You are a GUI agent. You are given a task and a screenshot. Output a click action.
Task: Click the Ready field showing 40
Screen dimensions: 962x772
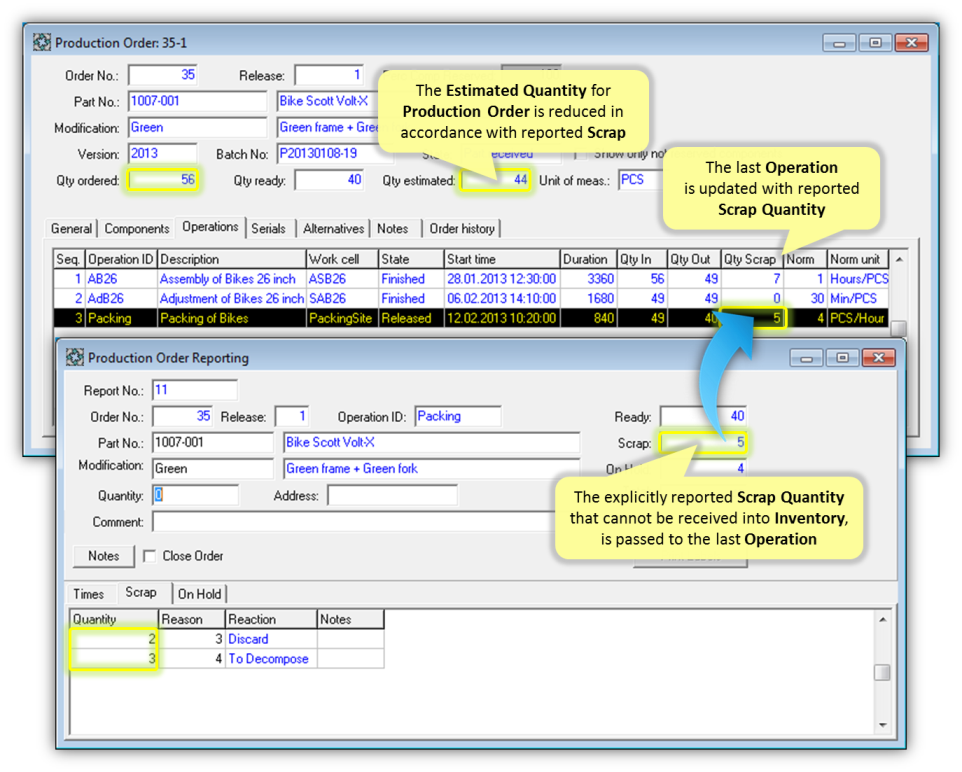pos(703,417)
